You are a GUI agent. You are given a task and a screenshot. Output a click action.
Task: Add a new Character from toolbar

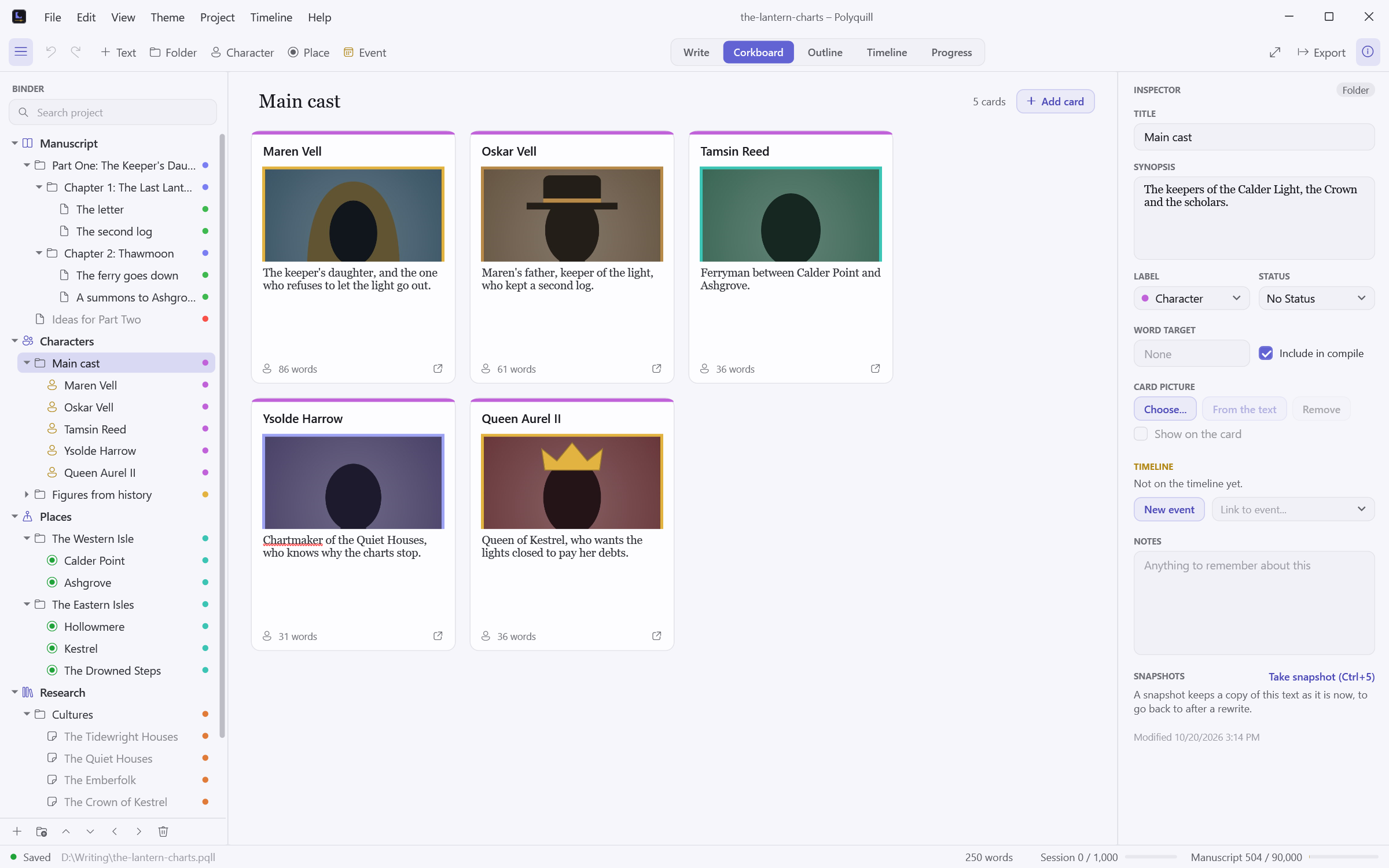pos(242,52)
